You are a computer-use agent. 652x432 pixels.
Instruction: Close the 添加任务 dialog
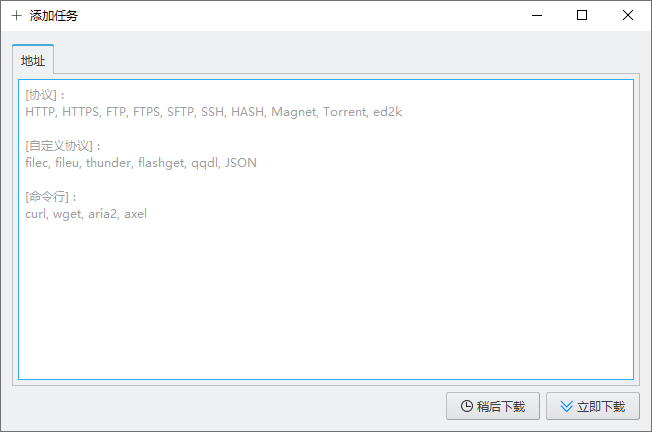click(627, 15)
